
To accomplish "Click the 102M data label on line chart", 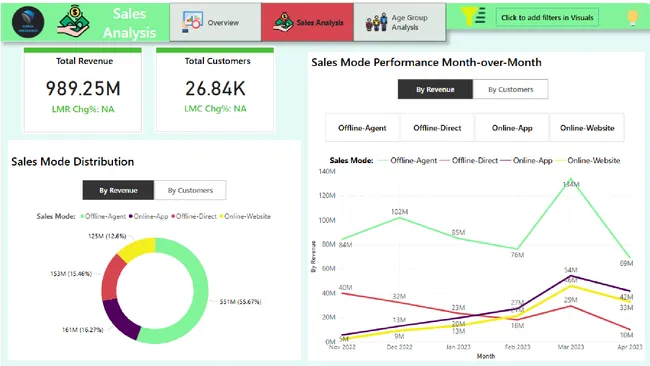I will tap(399, 211).
